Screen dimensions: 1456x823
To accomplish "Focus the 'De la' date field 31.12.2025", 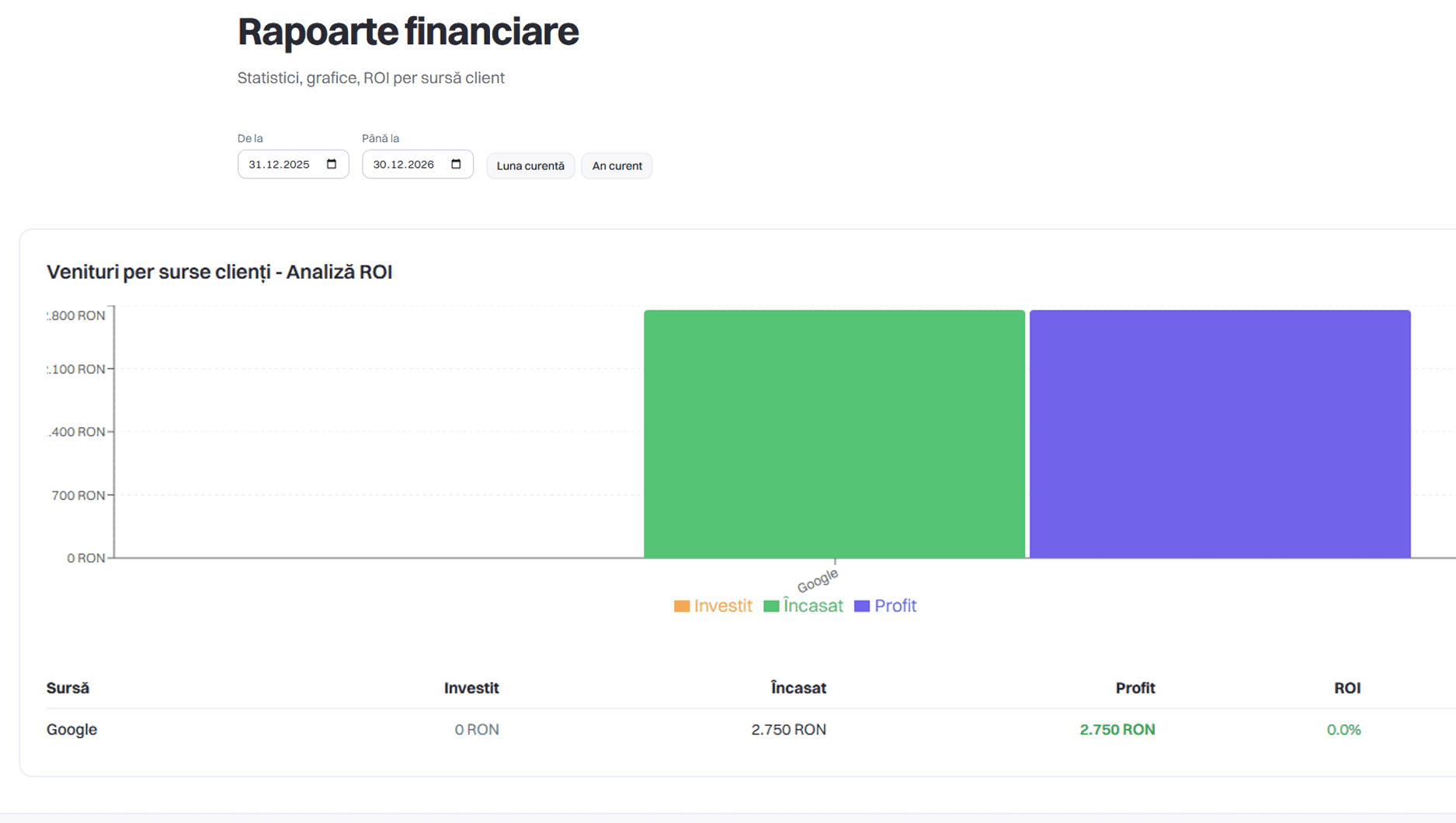I will click(280, 165).
